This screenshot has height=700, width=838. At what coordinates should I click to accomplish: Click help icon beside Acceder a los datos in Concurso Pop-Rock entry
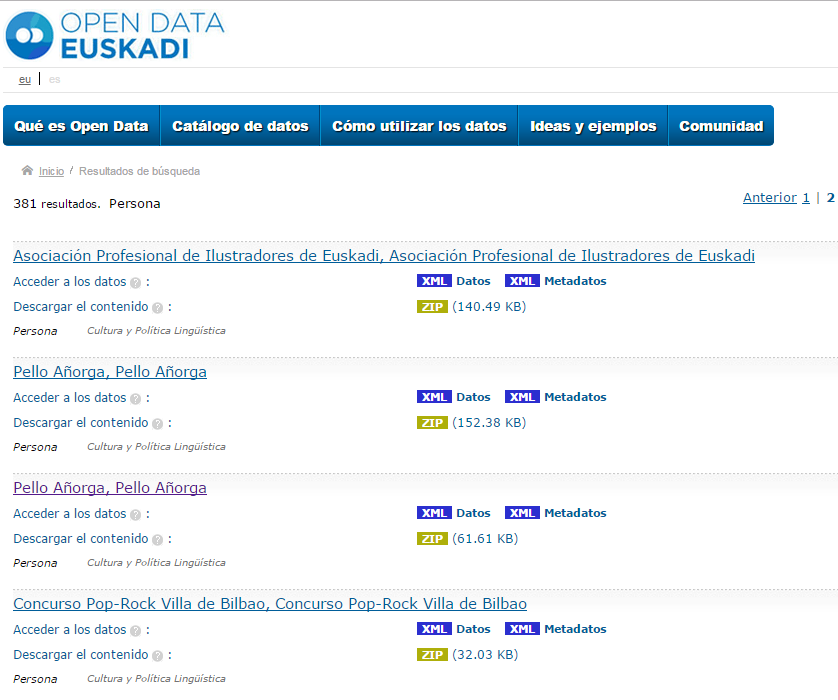(136, 631)
